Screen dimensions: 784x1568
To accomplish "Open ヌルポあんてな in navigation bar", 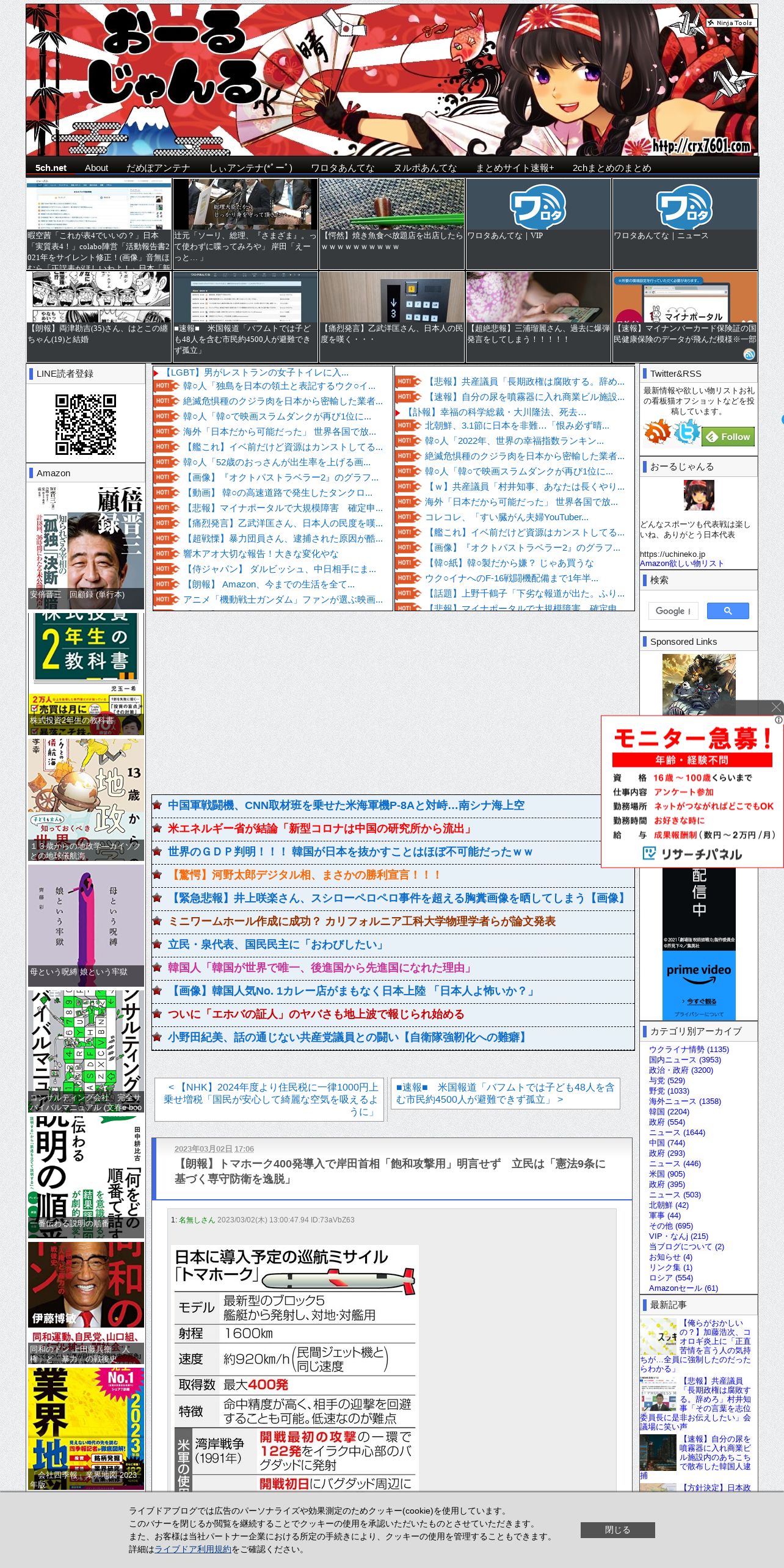I will 425,168.
